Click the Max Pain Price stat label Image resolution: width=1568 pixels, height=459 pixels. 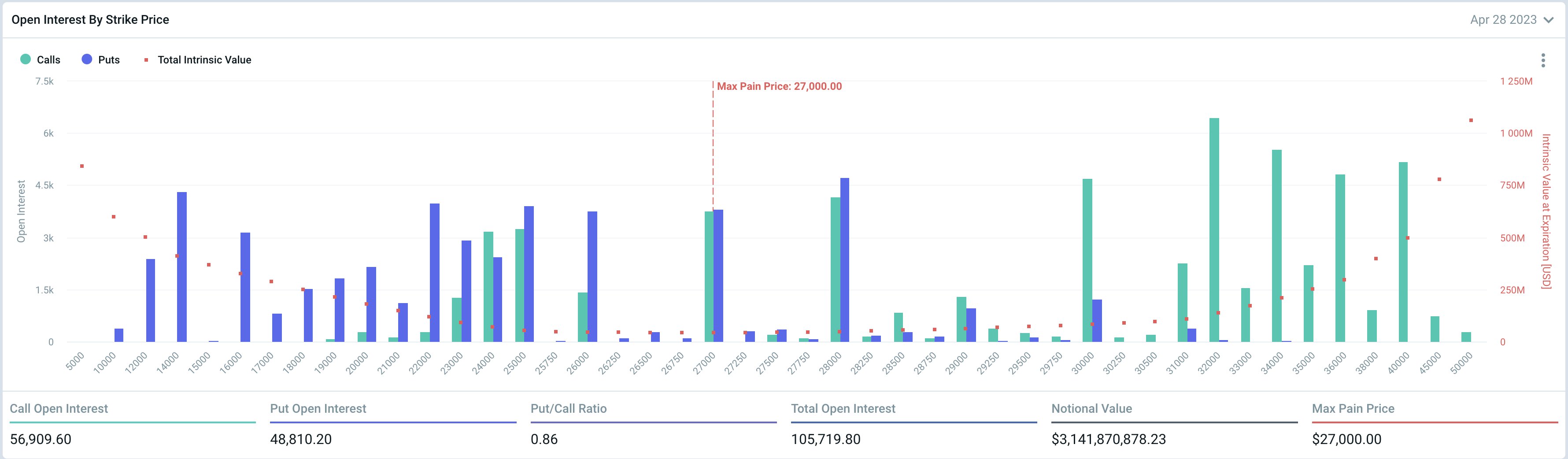tap(1353, 408)
